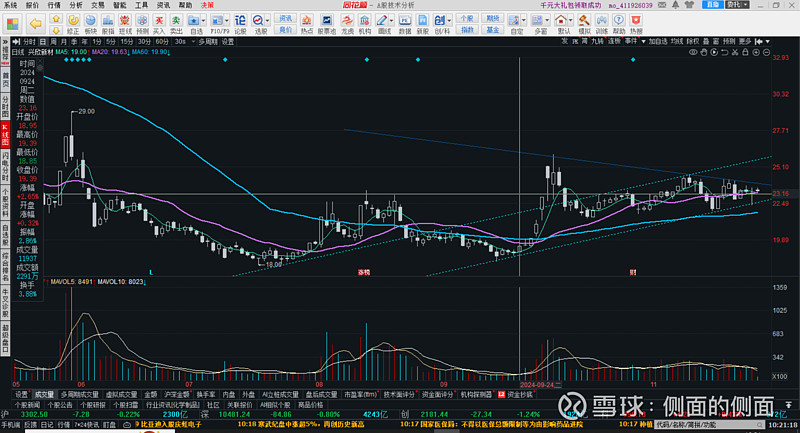Click the zoom-in plus chart icon
Image resolution: width=800 pixels, height=433 pixels.
tap(756, 52)
